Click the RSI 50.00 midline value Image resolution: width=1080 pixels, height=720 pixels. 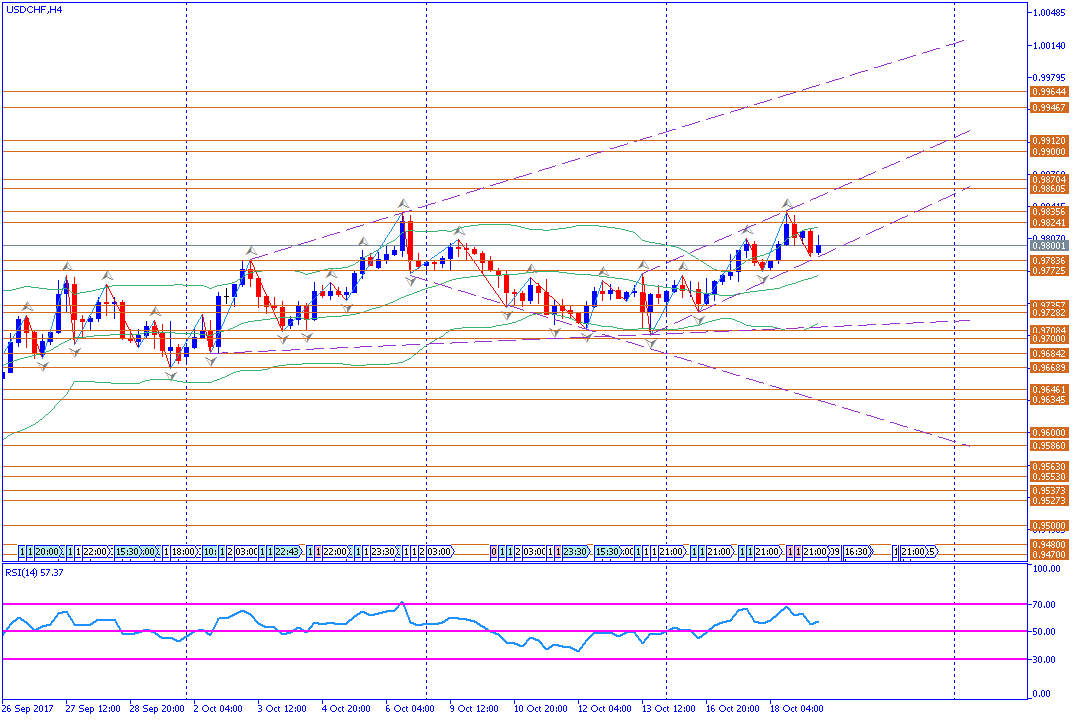click(x=1045, y=632)
